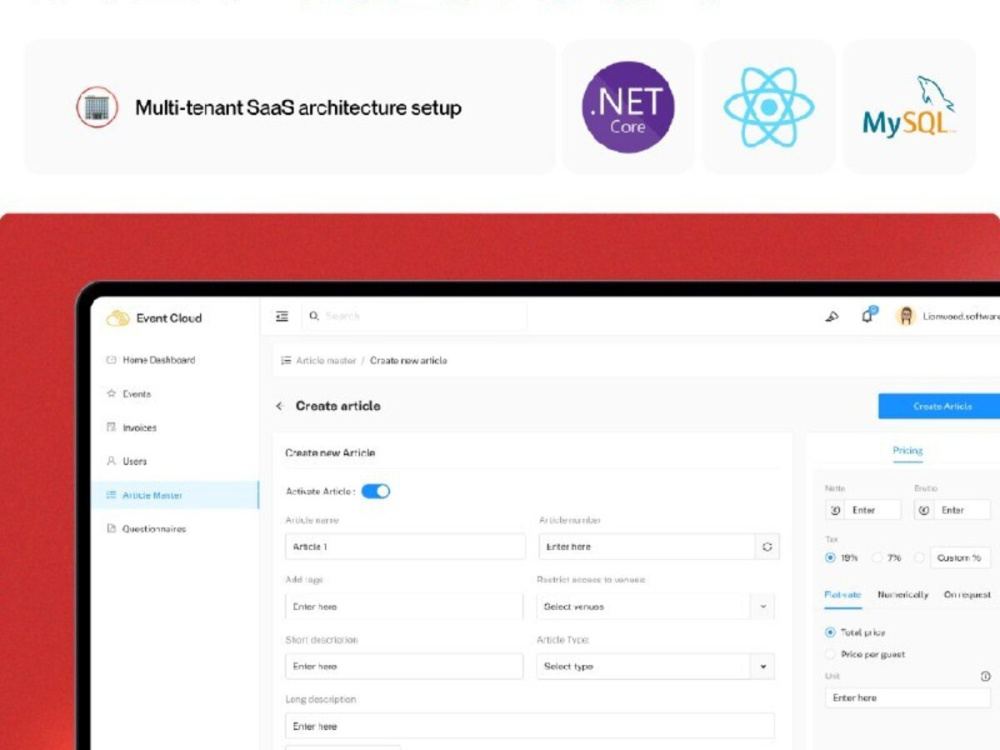Click the Unit input field

tap(908, 698)
